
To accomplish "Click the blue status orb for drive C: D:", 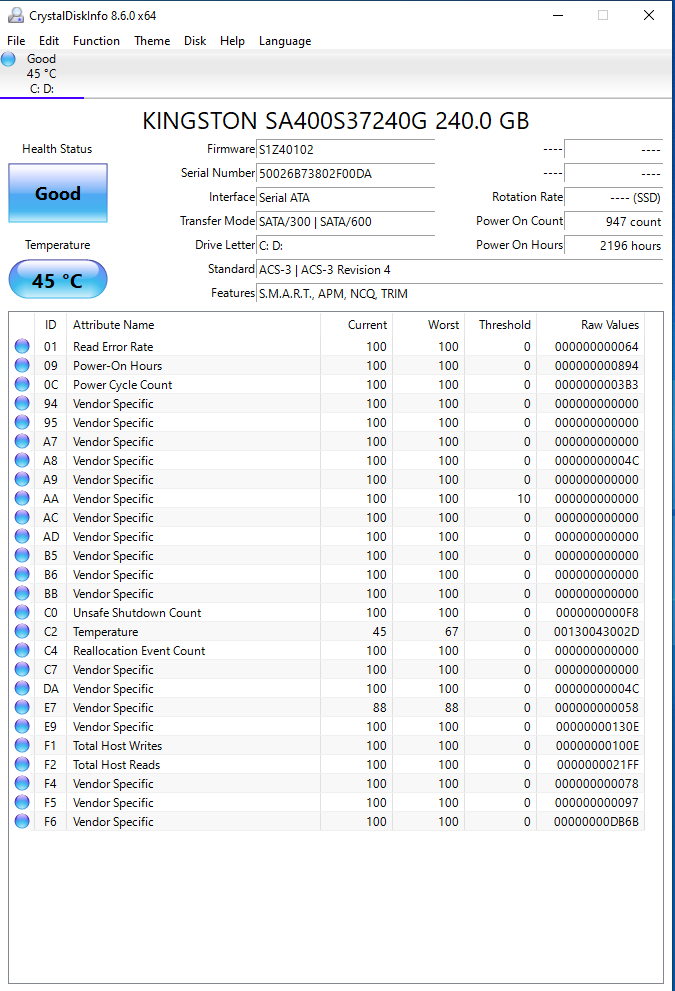I will [8, 59].
